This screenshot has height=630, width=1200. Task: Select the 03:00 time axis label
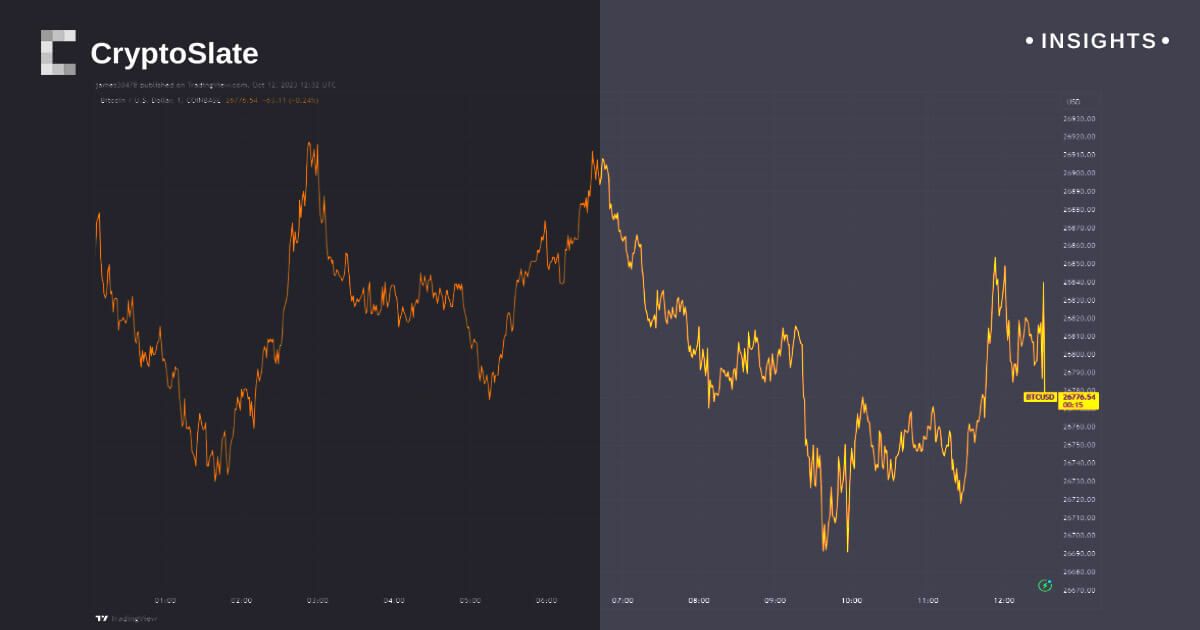click(x=318, y=600)
